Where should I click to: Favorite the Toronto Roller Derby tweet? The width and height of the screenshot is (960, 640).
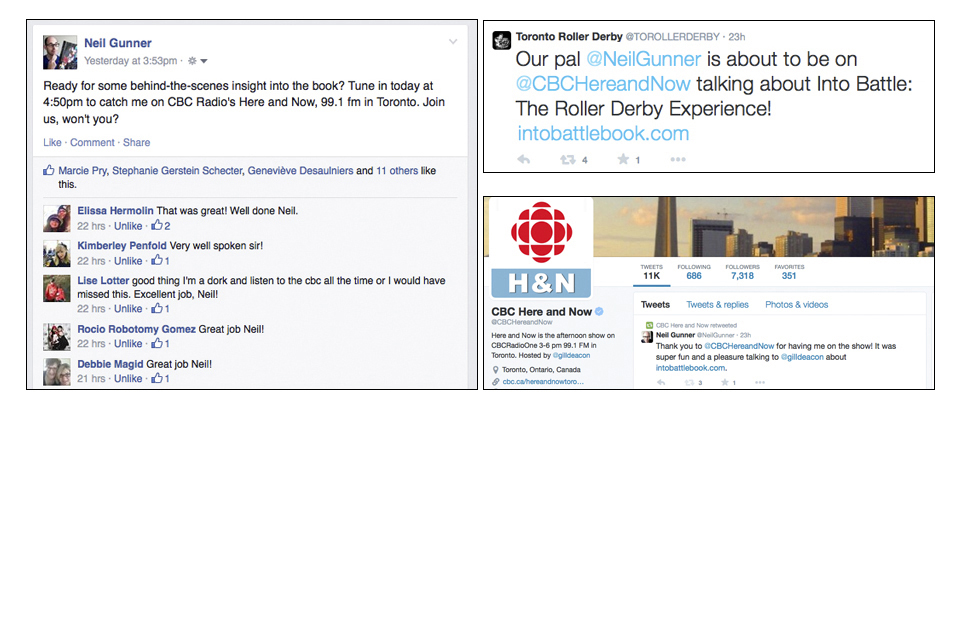pos(623,159)
